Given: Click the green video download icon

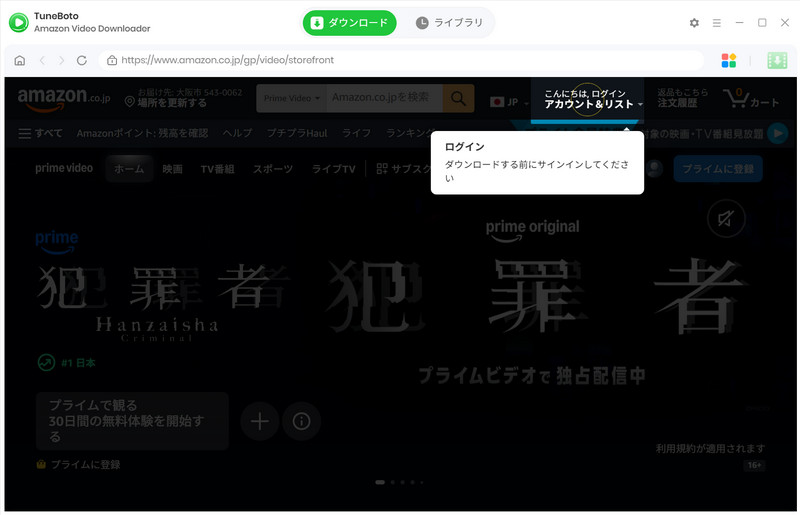Looking at the screenshot, I should pos(777,60).
